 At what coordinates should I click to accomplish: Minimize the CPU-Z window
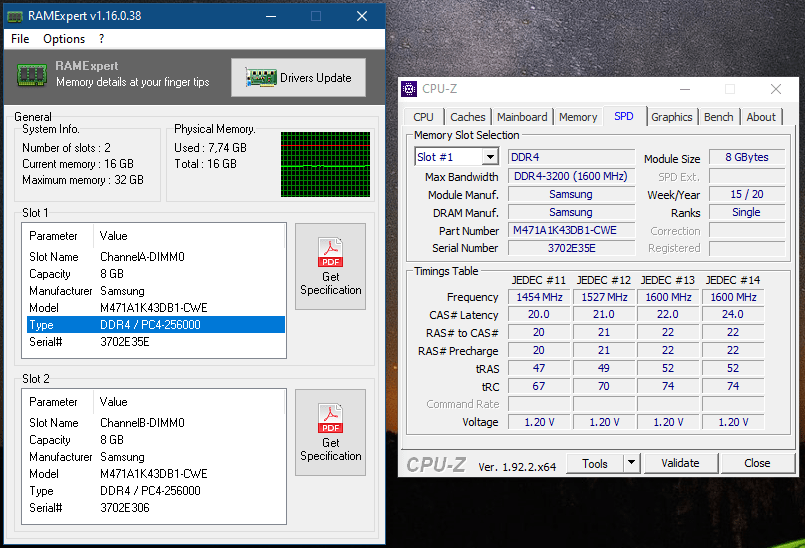[684, 89]
